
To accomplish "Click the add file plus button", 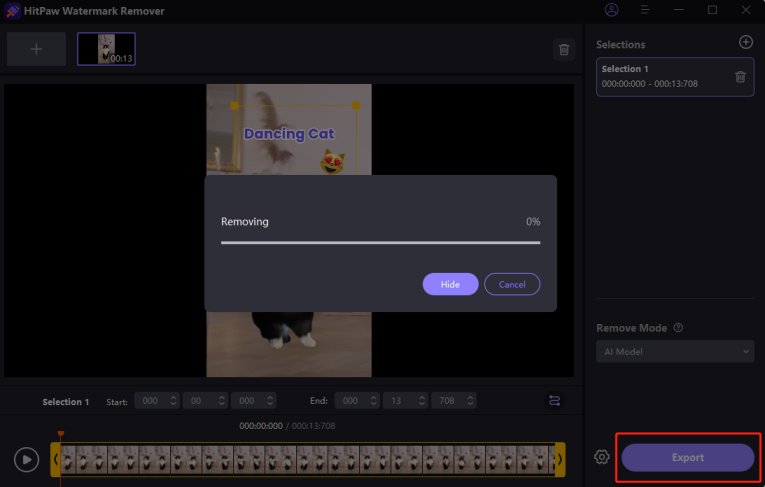I will [x=36, y=49].
